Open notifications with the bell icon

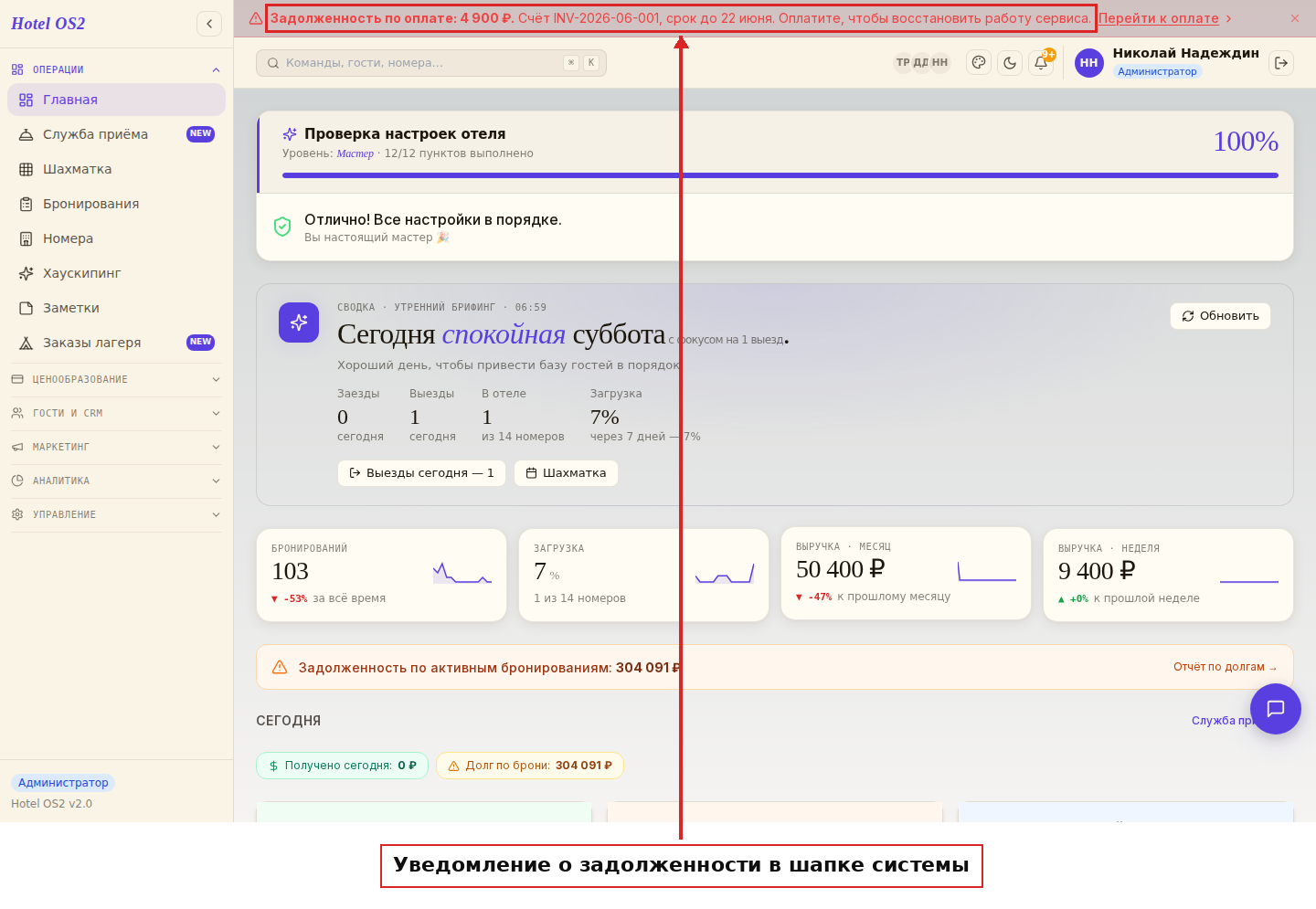(x=1041, y=63)
